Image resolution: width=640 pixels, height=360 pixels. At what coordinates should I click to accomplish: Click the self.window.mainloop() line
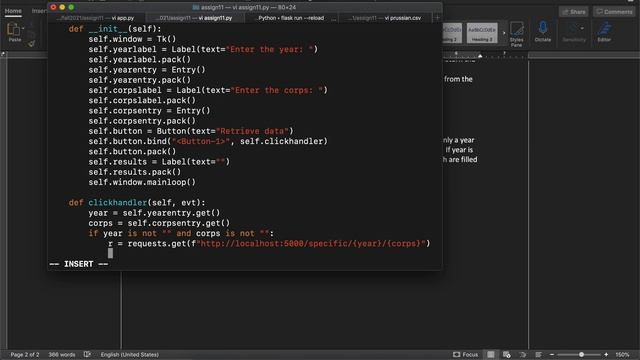tap(142, 182)
